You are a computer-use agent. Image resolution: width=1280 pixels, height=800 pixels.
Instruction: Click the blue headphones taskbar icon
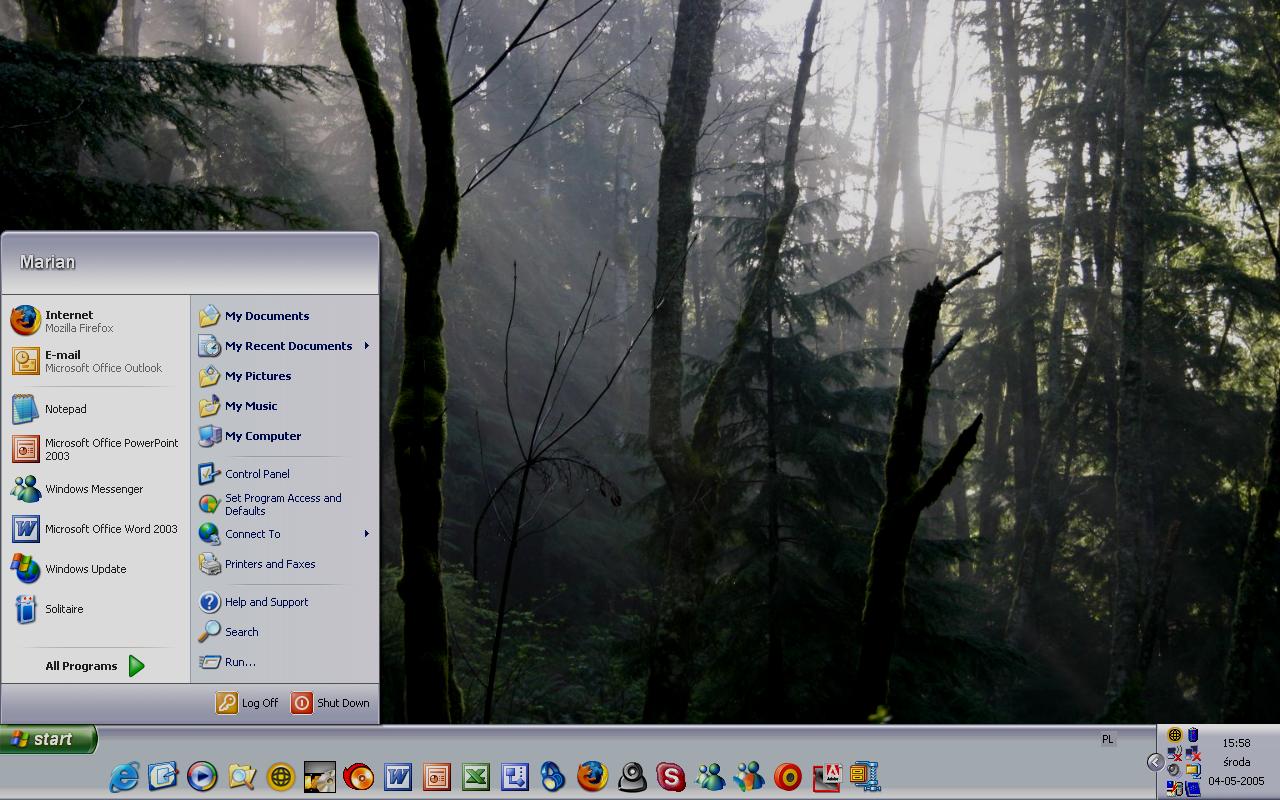(553, 777)
